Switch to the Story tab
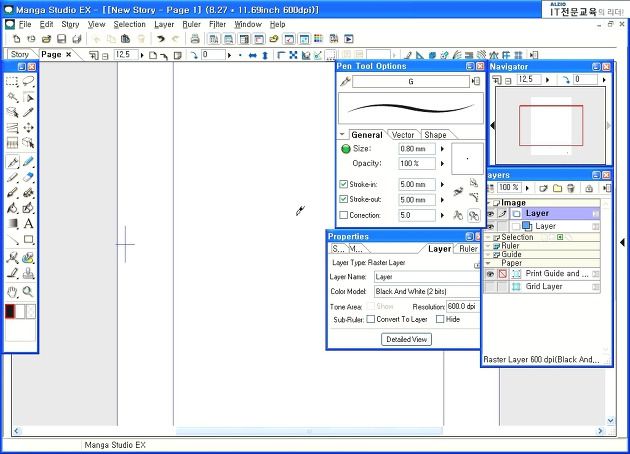The image size is (630, 454). click(x=20, y=54)
